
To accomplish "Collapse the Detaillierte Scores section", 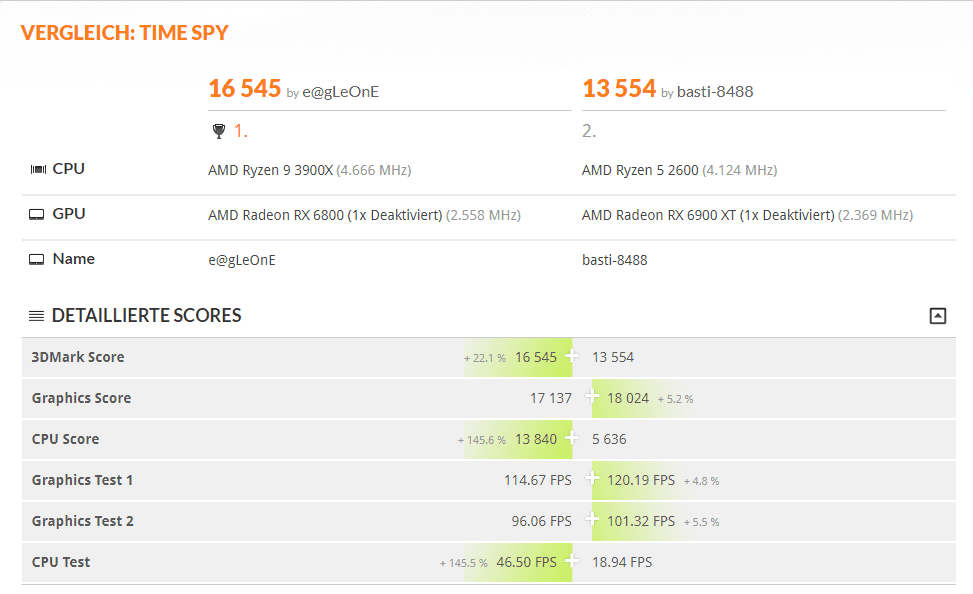I will click(937, 316).
